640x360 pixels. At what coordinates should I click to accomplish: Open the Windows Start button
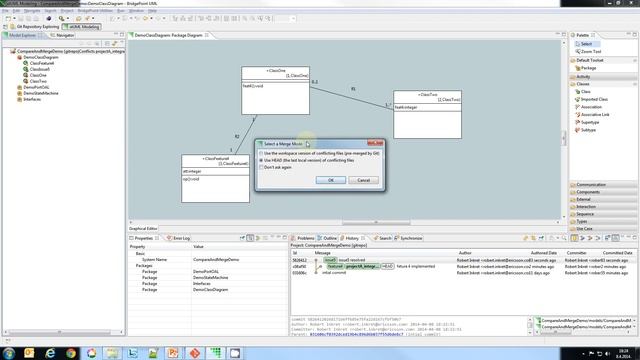pos(8,353)
